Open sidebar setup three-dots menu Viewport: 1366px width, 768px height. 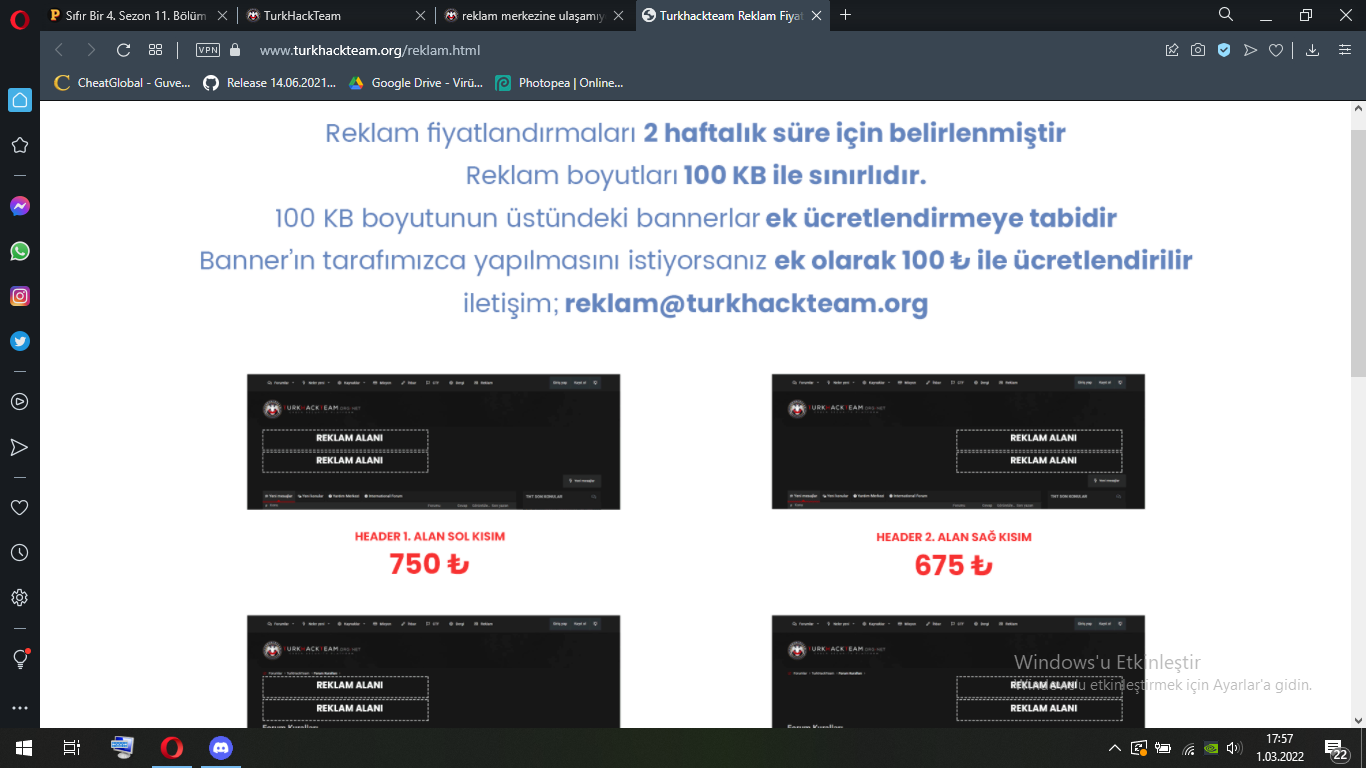(19, 708)
